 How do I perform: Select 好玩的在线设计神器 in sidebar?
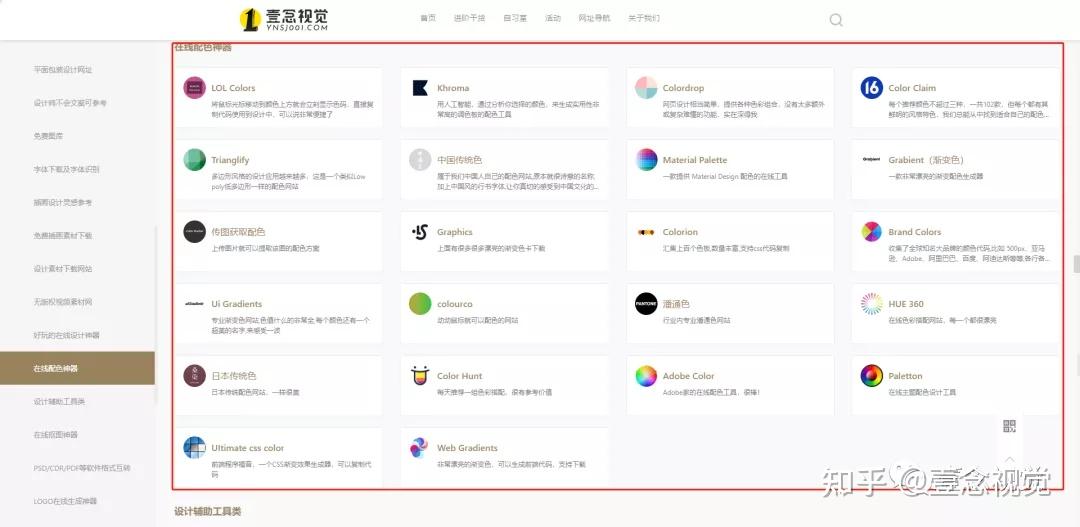[x=67, y=335]
